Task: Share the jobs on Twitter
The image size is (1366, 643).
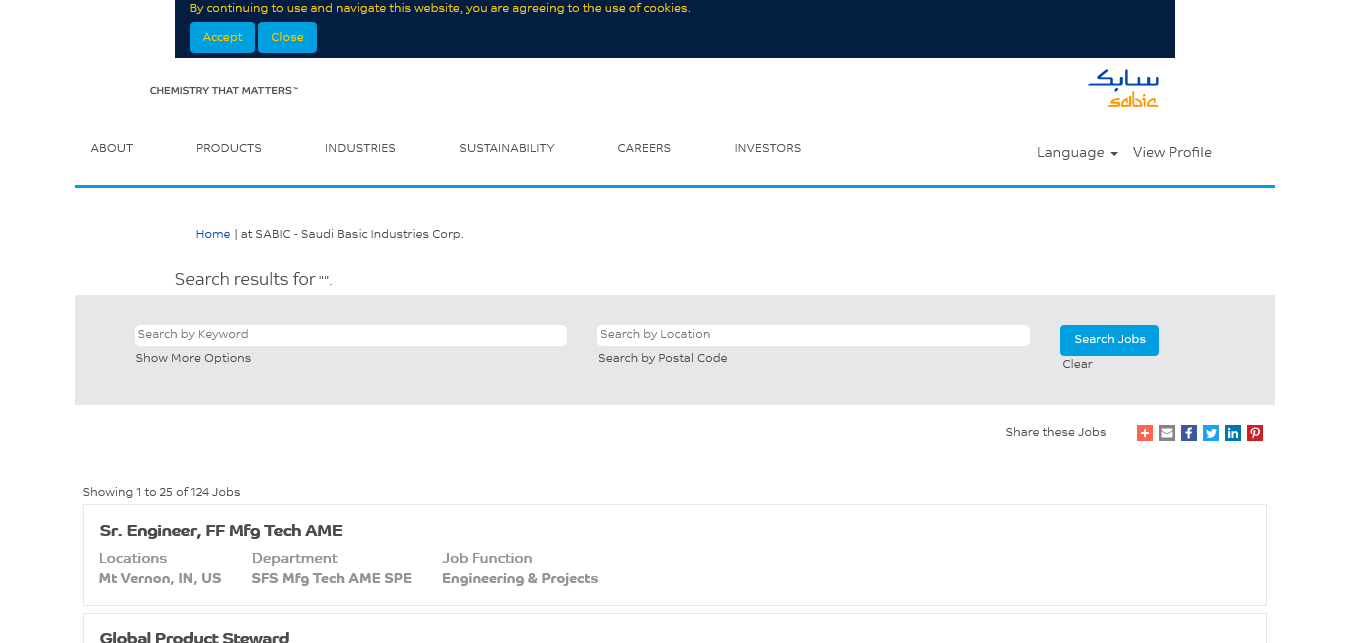Action: [1211, 433]
